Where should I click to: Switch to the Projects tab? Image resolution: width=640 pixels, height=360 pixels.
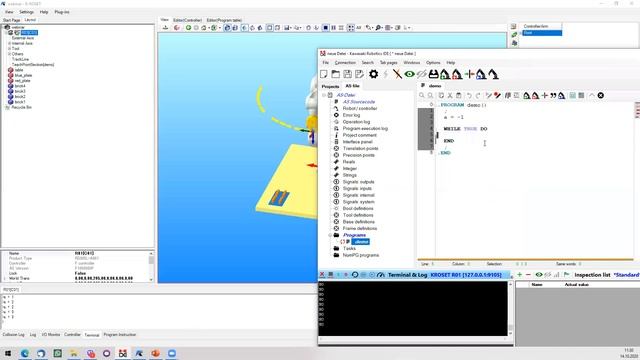[330, 86]
